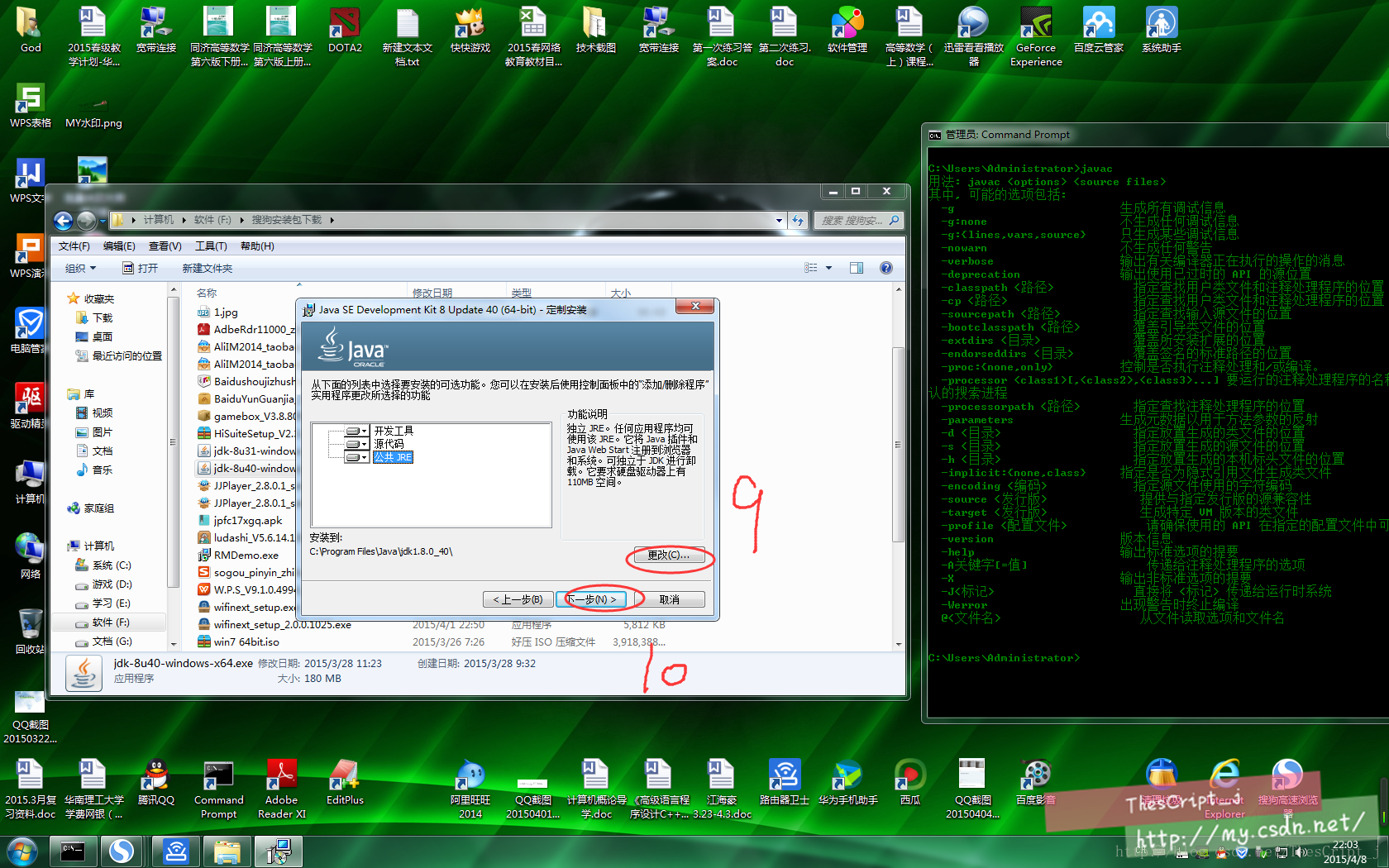Open the 工具(T) menu in Explorer
1389x868 pixels.
[211, 246]
